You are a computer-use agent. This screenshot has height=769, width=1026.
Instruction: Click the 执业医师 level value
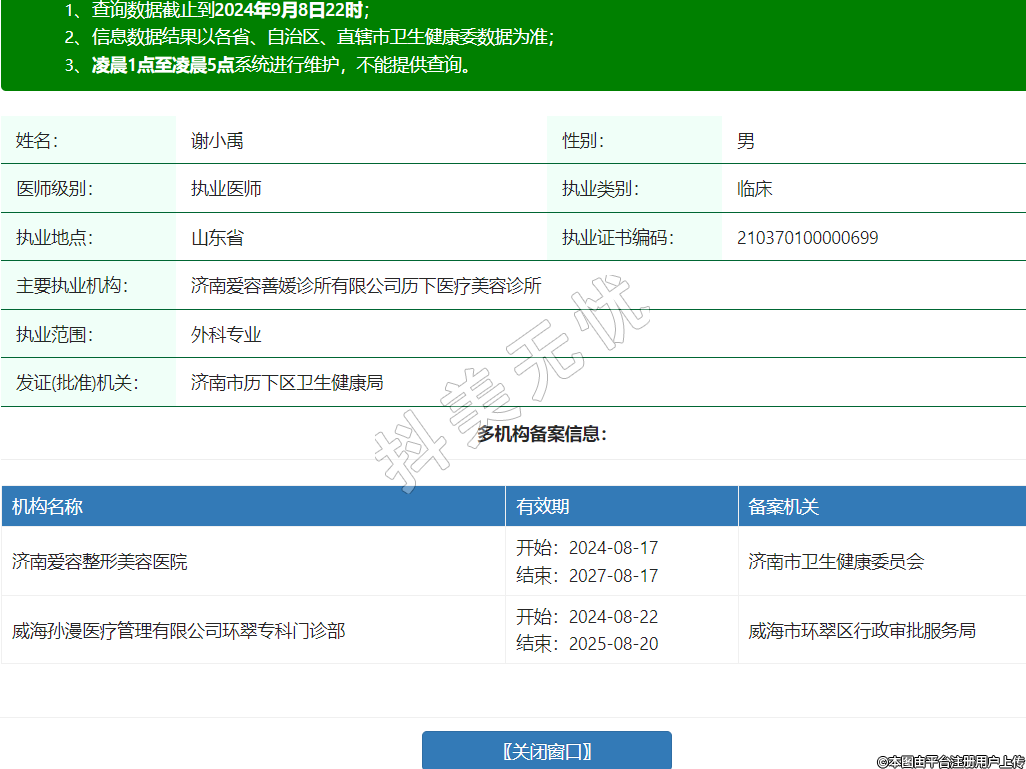tap(226, 189)
